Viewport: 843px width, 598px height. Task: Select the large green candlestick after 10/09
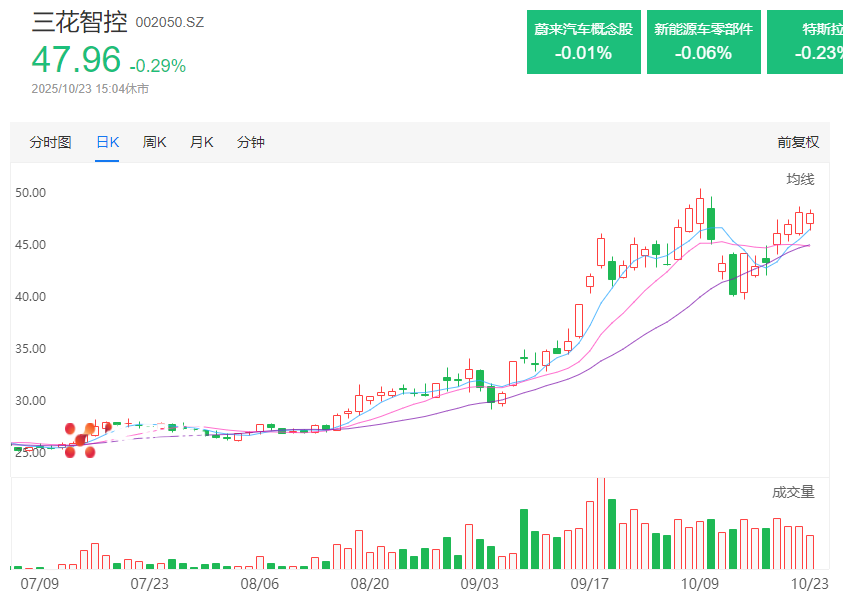coord(733,274)
